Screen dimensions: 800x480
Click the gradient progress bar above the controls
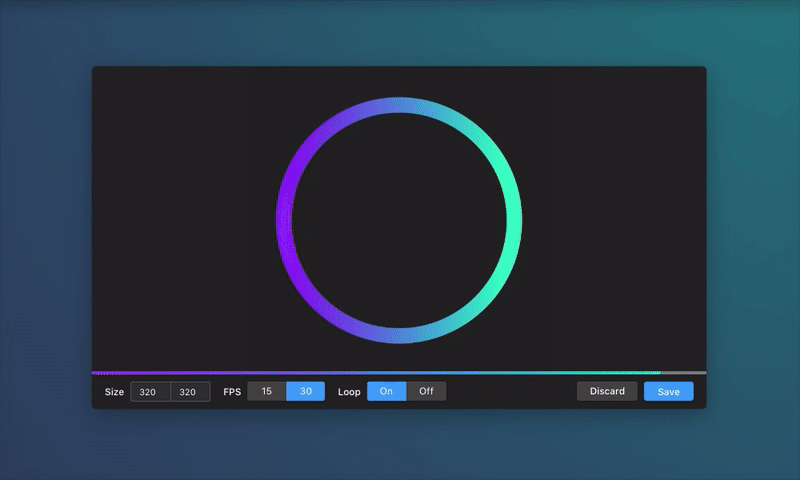point(399,373)
